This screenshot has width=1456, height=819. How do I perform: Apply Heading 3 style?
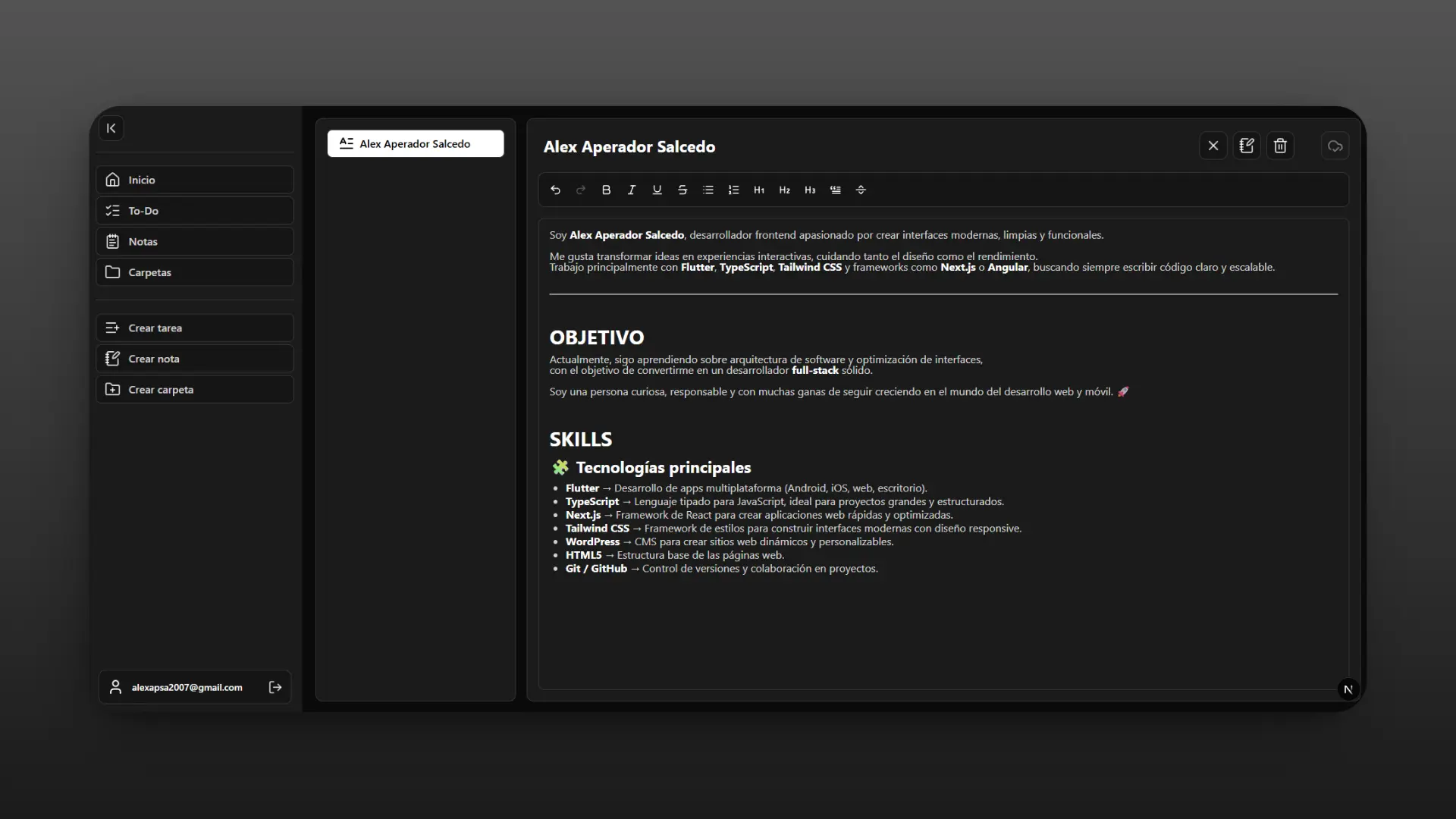pos(810,190)
